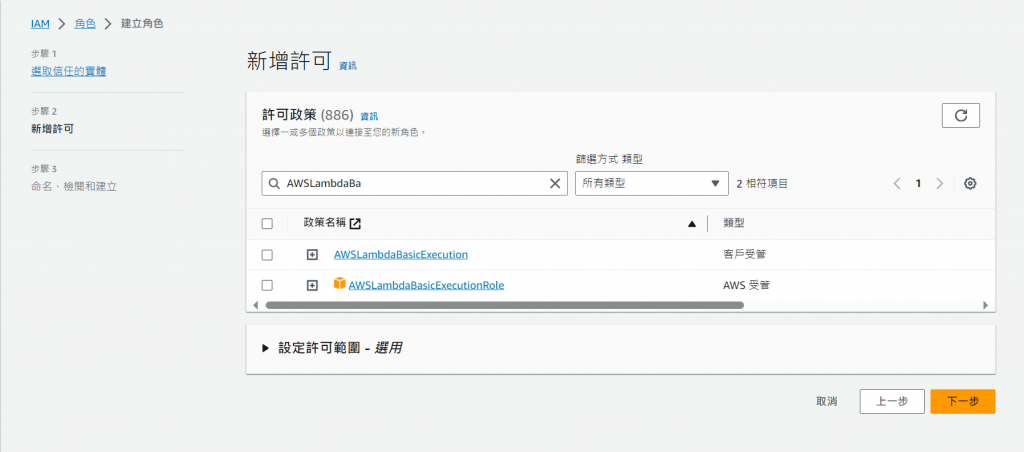This screenshot has height=452, width=1024.
Task: Go to 選取信任的實體 step link
Action: pyautogui.click(x=69, y=71)
